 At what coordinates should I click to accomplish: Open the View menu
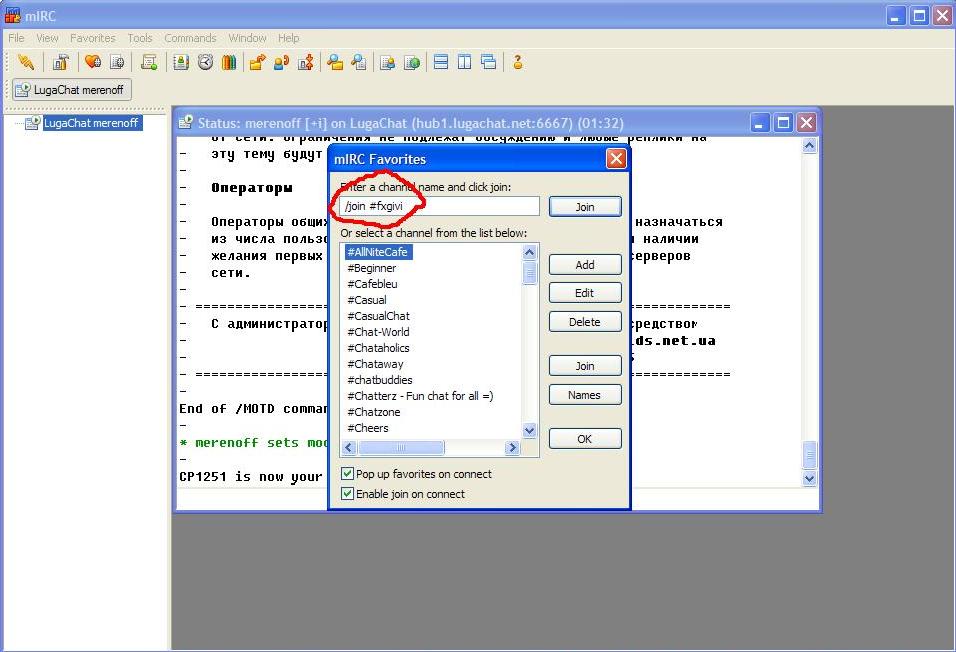[47, 38]
